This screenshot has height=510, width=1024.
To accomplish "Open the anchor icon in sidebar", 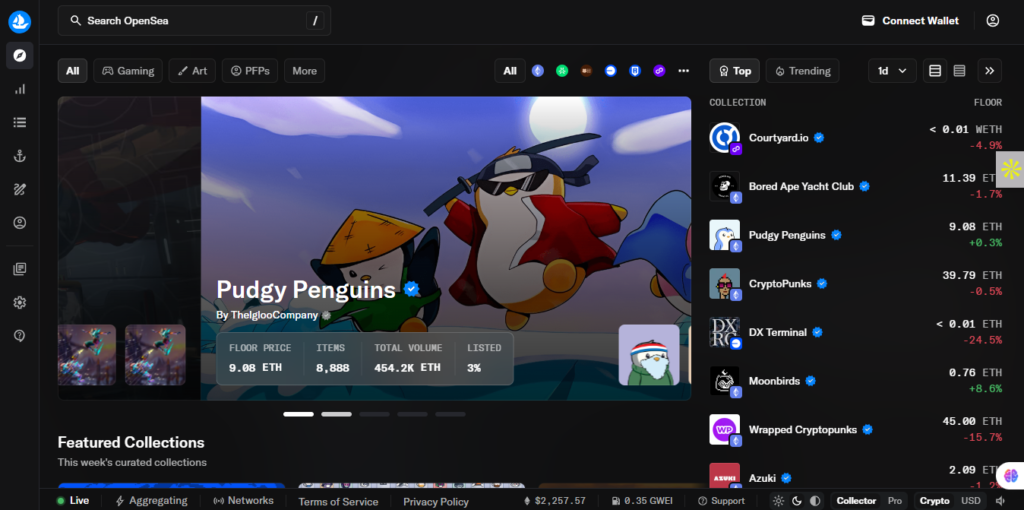I will click(20, 155).
